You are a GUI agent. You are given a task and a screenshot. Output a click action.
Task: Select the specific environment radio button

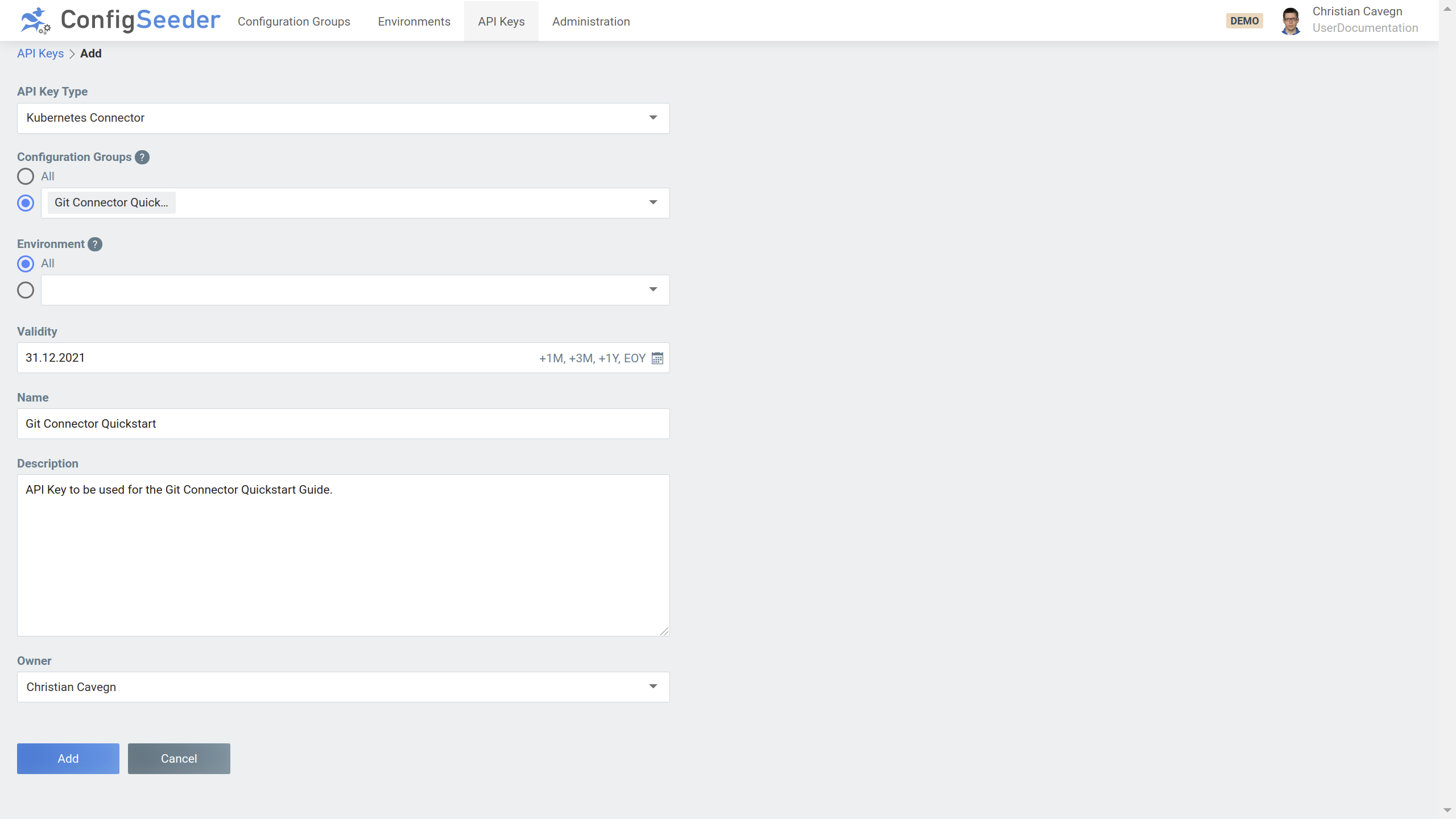[25, 290]
